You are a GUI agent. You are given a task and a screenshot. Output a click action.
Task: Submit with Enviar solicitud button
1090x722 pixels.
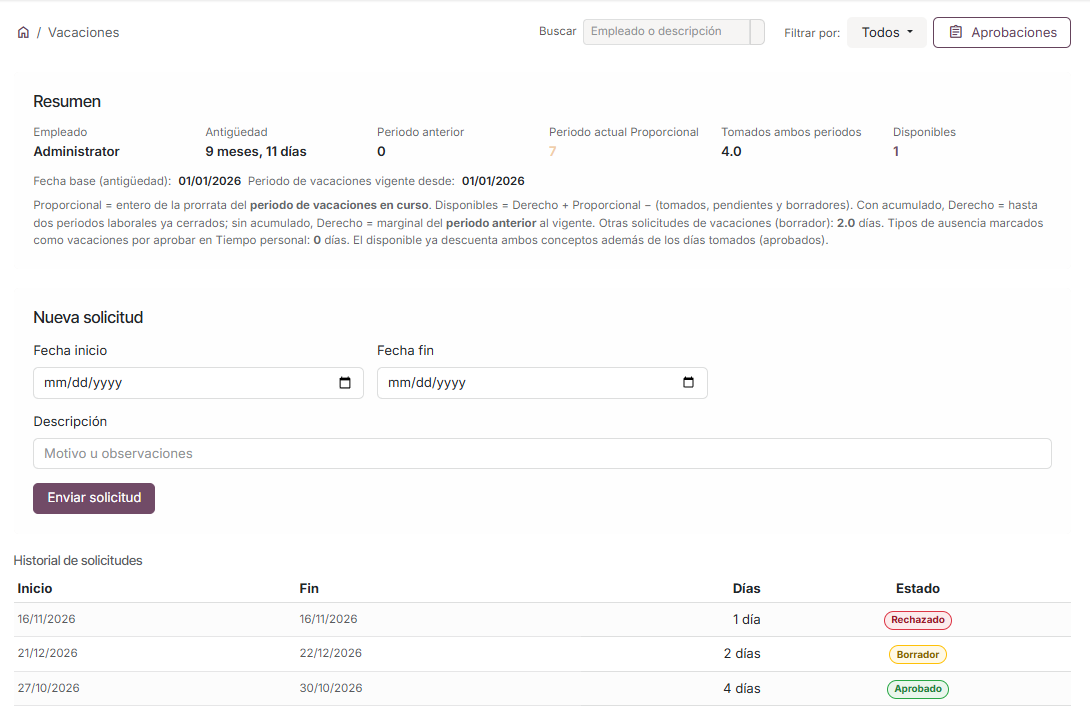pyautogui.click(x=94, y=498)
